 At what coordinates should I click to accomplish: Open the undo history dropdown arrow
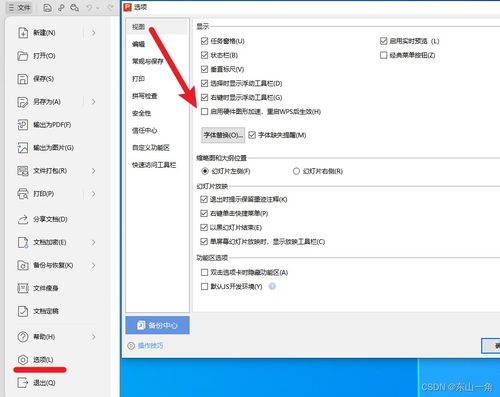pyautogui.click(x=98, y=8)
